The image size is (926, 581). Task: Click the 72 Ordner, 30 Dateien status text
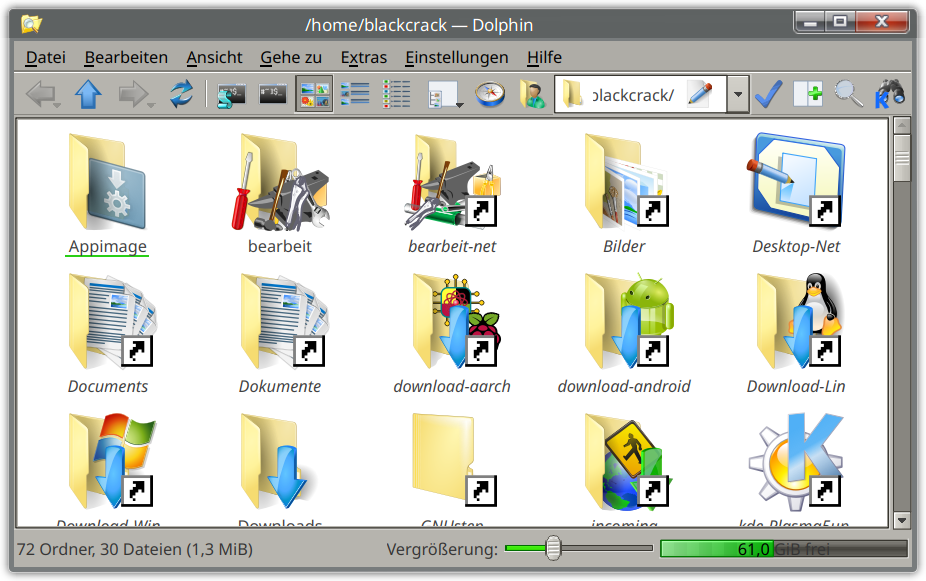point(135,549)
